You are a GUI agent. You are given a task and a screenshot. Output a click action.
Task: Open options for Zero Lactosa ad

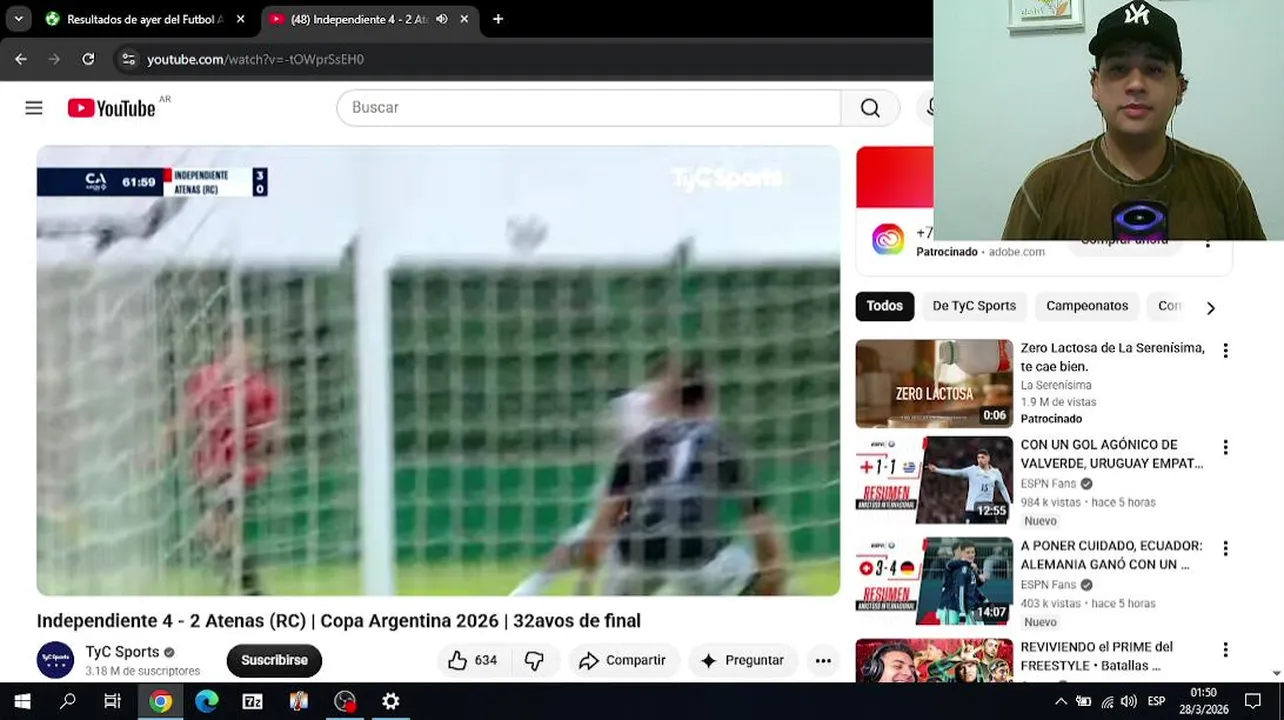click(x=1225, y=350)
